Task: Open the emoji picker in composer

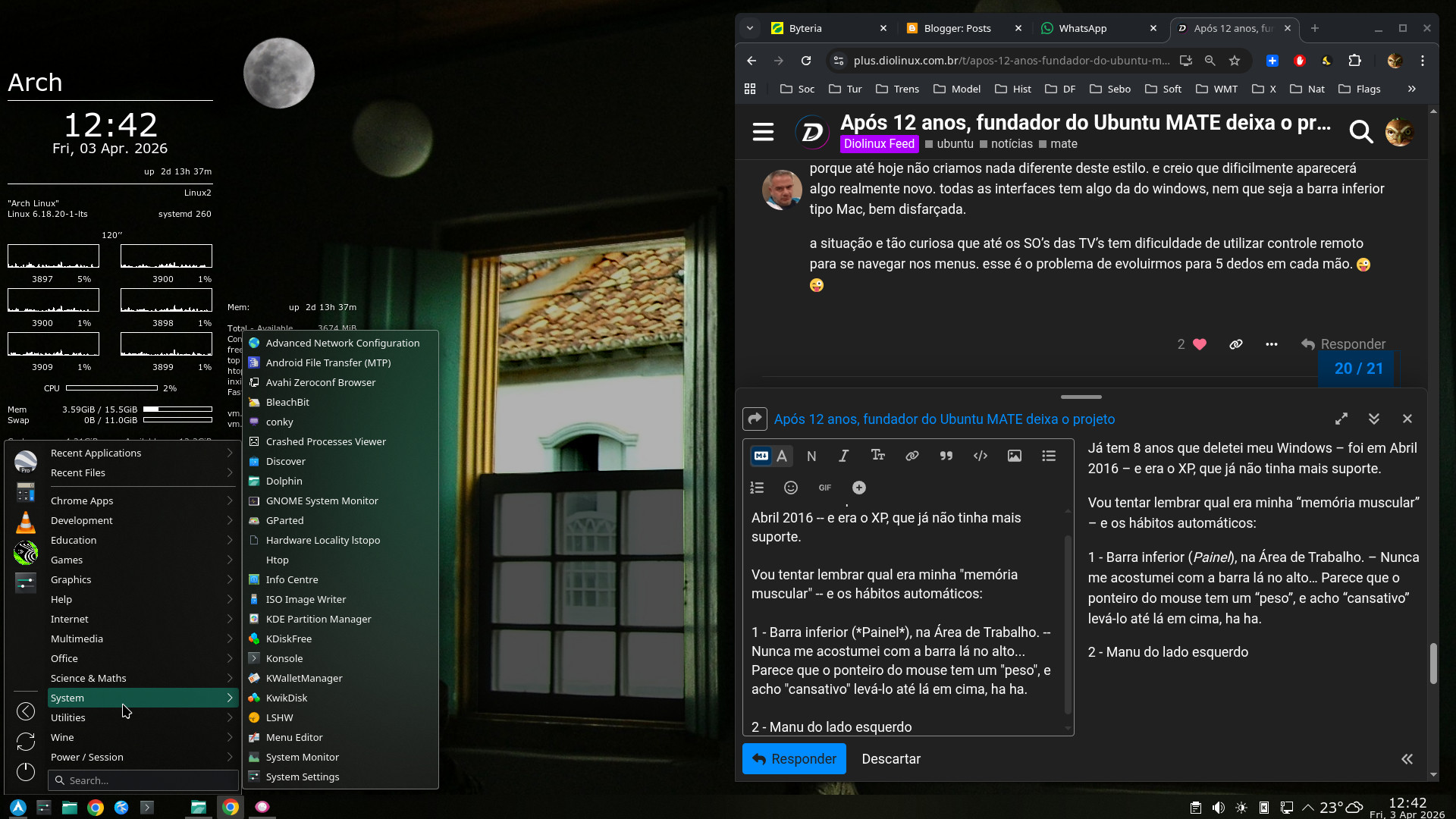Action: [790, 488]
